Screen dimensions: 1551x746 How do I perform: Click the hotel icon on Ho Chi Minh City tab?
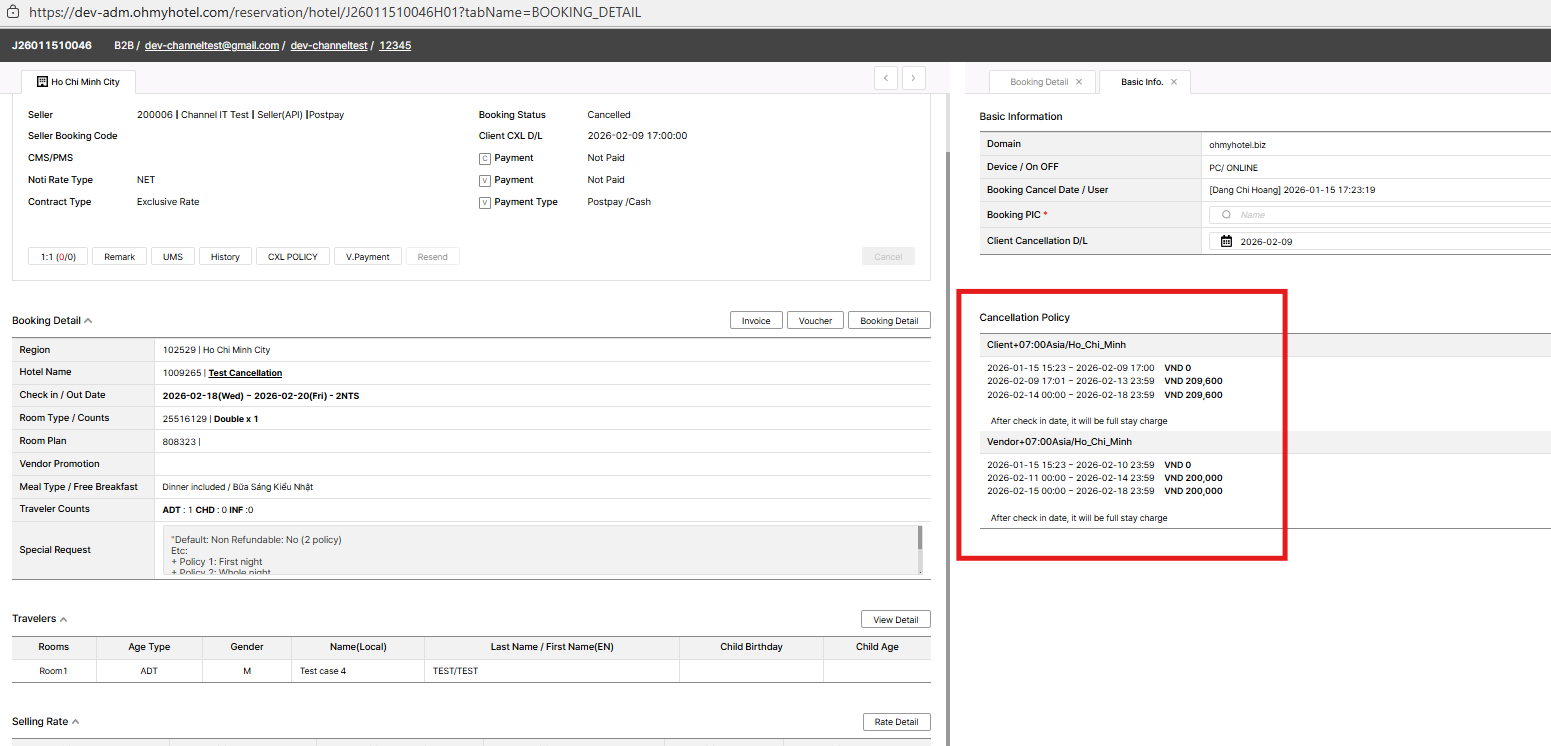(x=42, y=81)
